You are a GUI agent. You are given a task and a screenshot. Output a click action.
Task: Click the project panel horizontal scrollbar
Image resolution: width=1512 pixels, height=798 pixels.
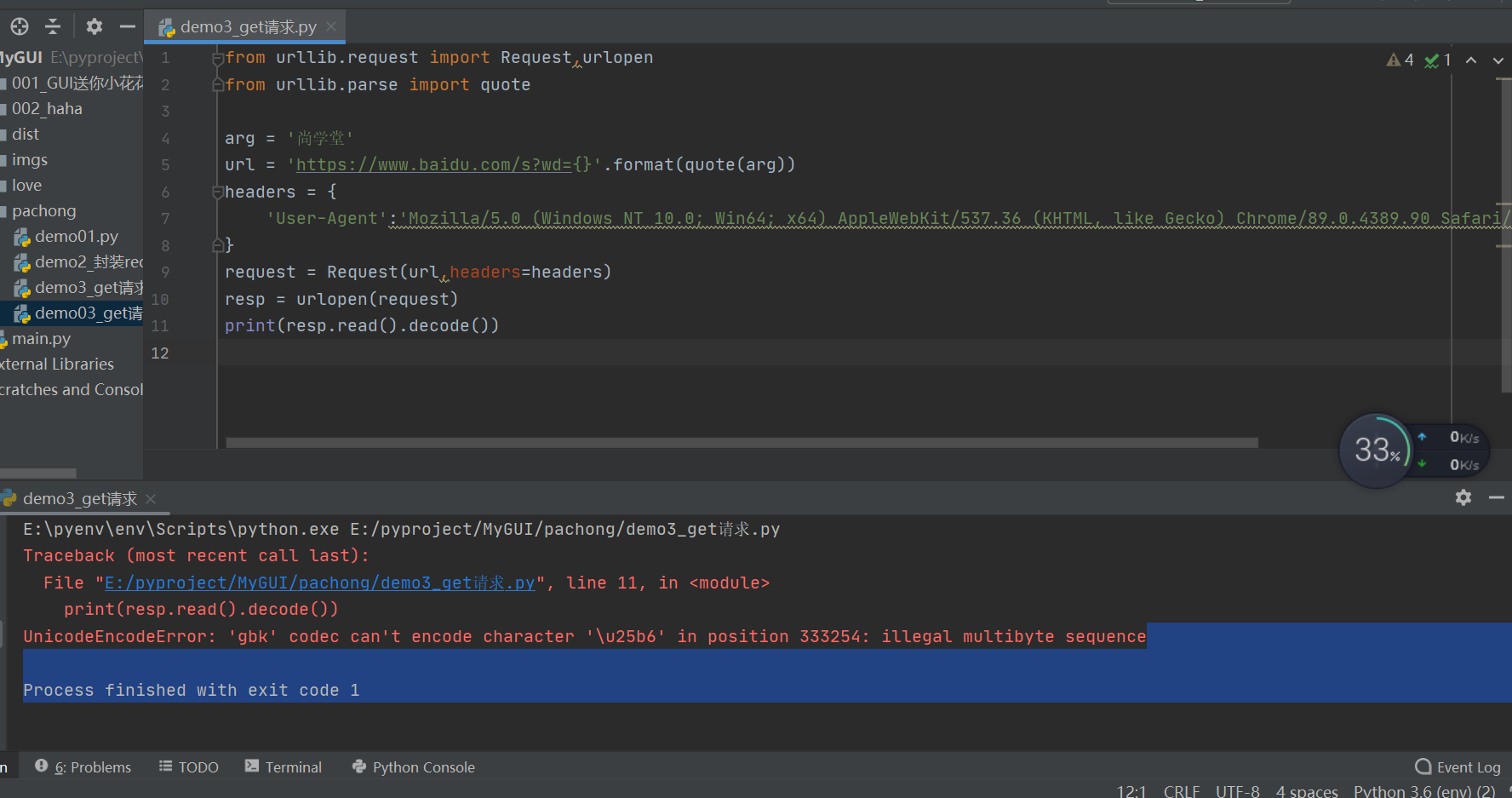click(x=37, y=473)
